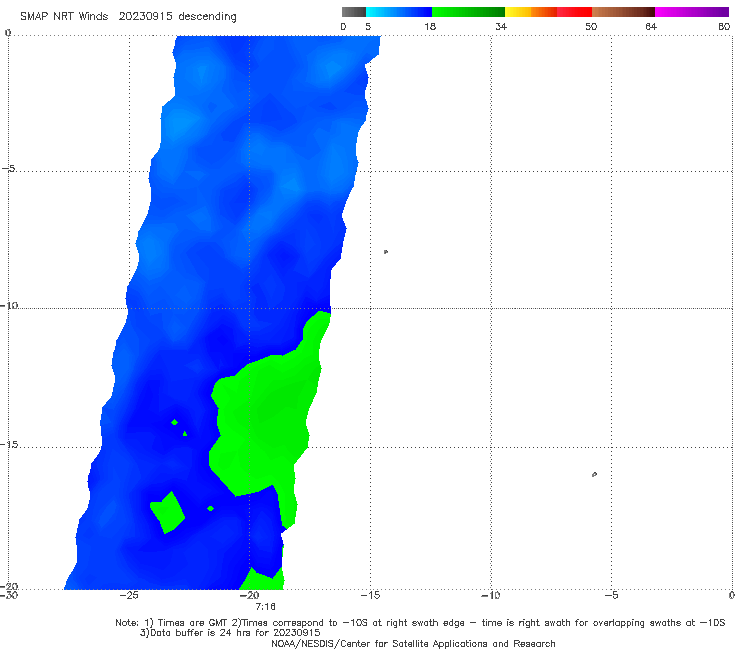The width and height of the screenshot is (740, 650).
Task: Click the longitude label '-15' on bottom axis
Action: [x=370, y=595]
